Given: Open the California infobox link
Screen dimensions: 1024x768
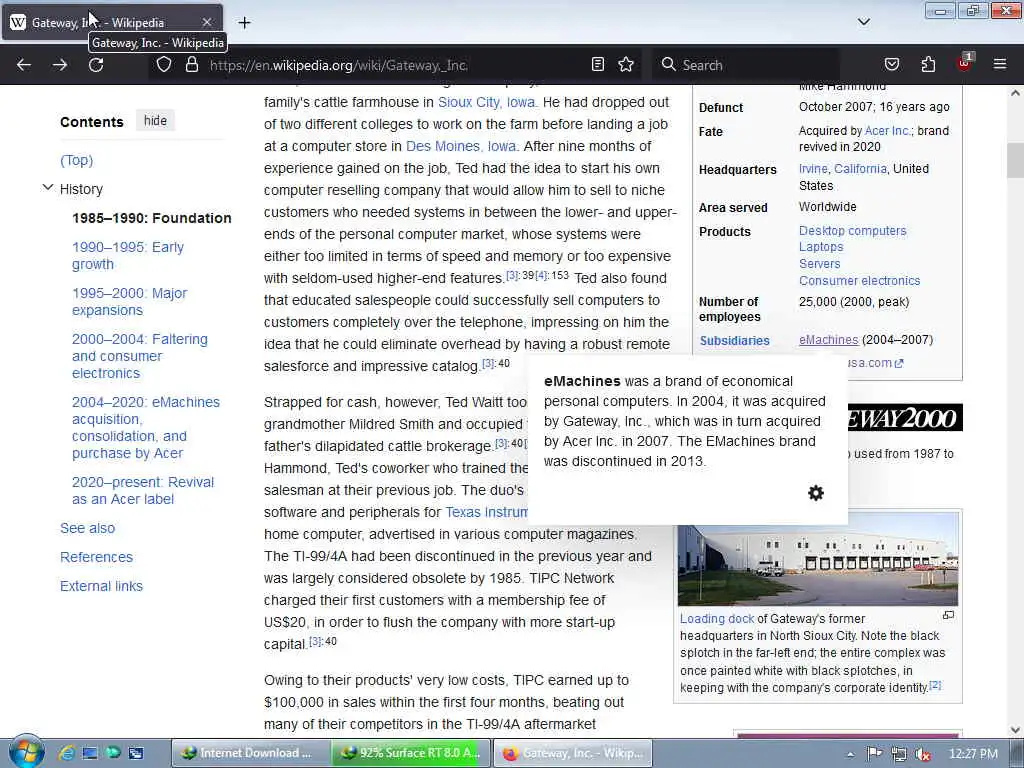Looking at the screenshot, I should pos(860,168).
